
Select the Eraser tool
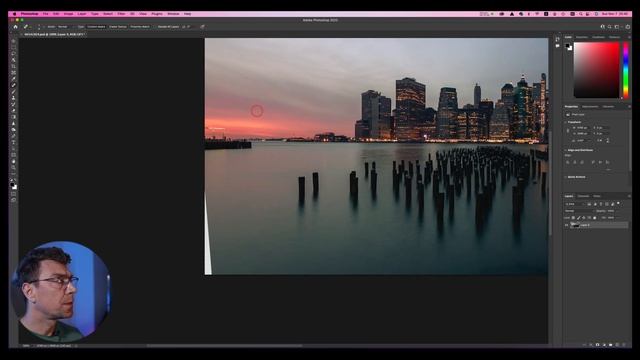[x=13, y=111]
